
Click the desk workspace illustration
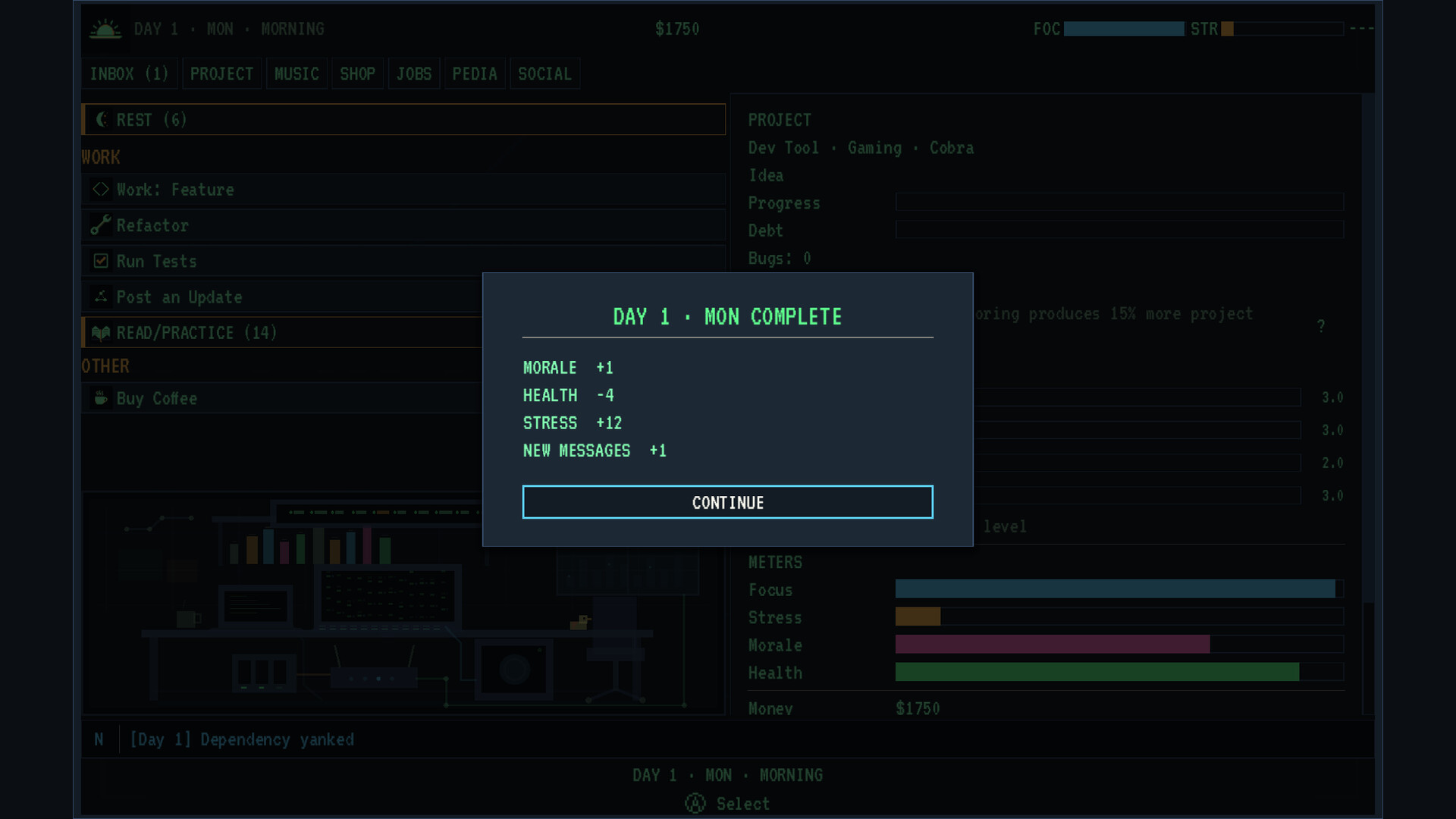coord(403,603)
